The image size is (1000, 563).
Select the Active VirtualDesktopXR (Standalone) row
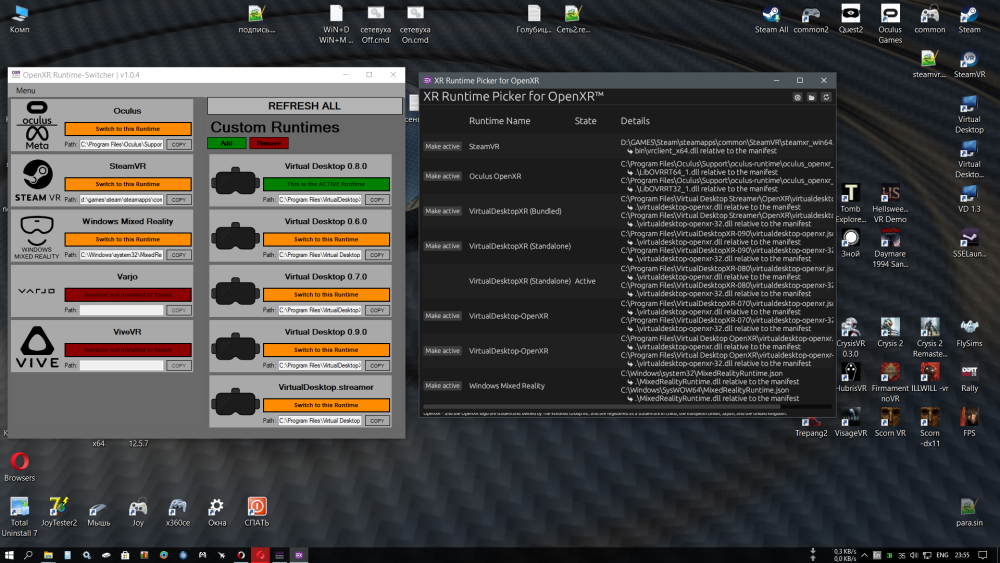click(x=628, y=281)
